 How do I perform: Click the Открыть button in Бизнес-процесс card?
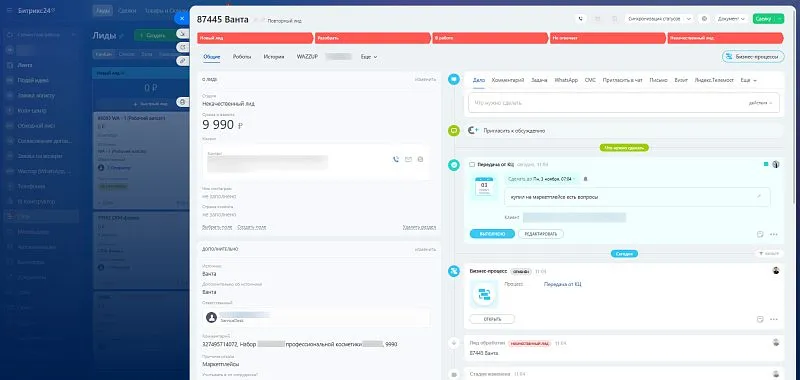point(492,319)
